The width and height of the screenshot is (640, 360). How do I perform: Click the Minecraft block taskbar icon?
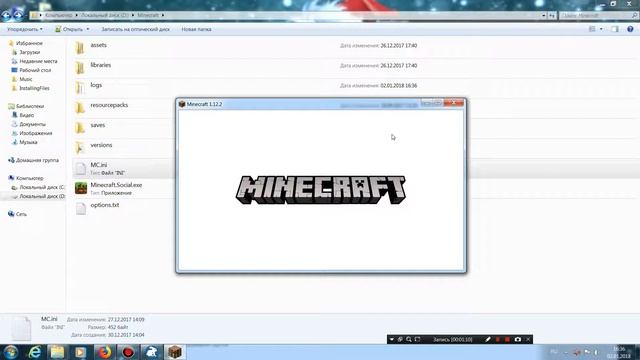[175, 352]
